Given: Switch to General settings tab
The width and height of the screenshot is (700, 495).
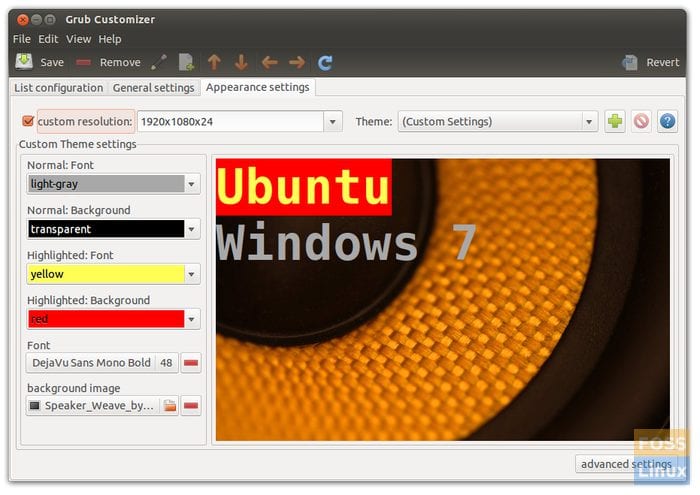Looking at the screenshot, I should point(154,87).
